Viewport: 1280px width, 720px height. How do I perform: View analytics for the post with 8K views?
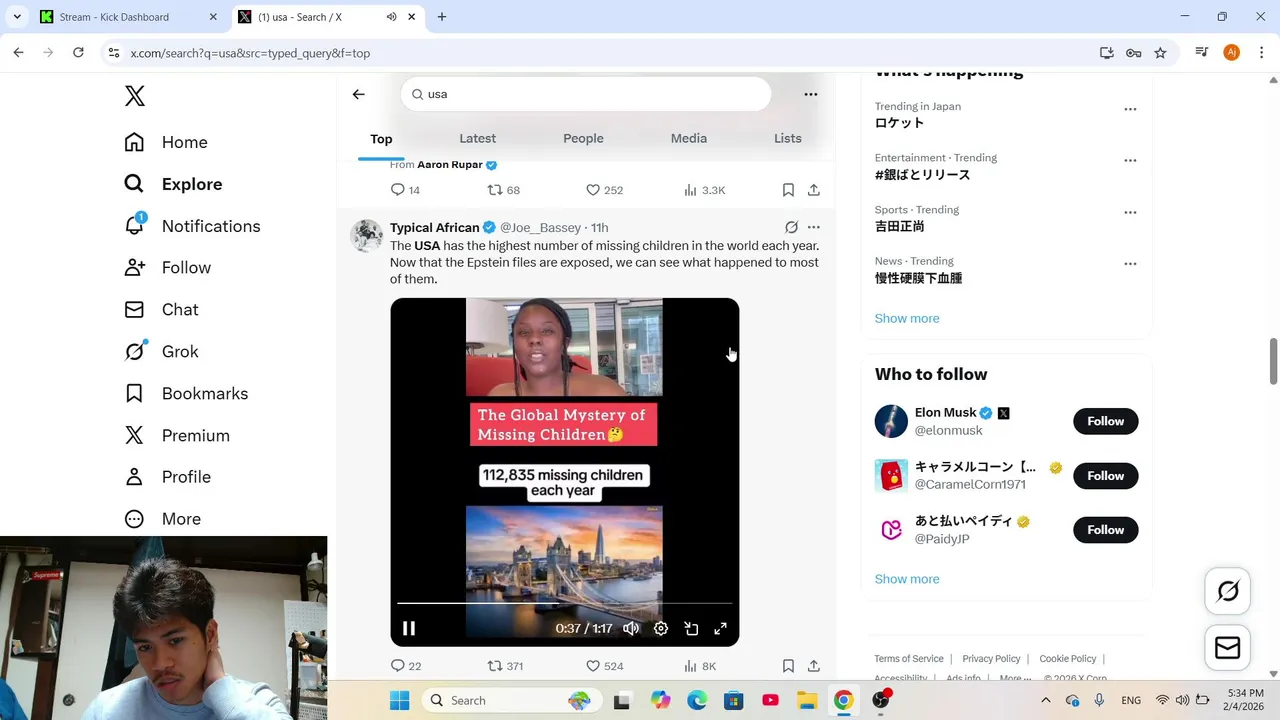coord(700,666)
